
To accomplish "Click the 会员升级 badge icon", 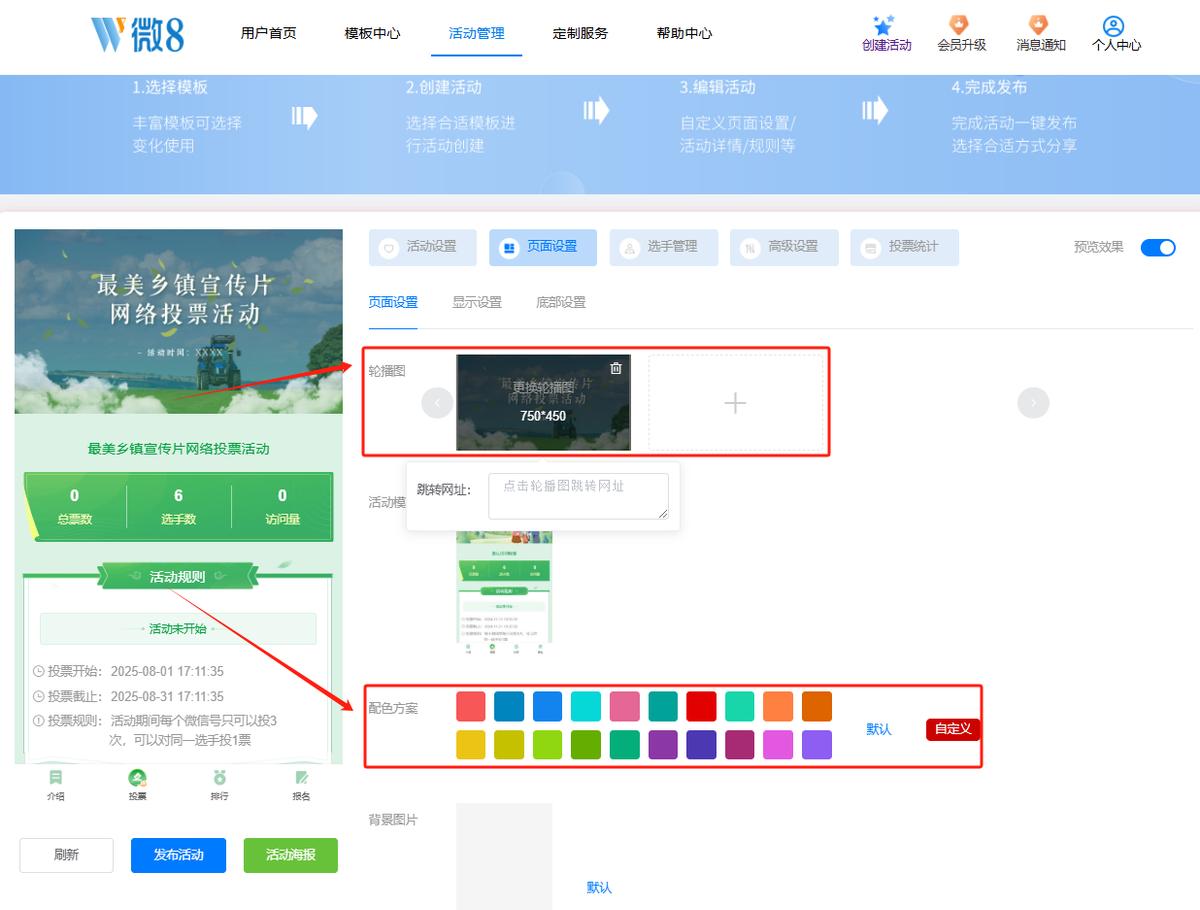I will 959,25.
